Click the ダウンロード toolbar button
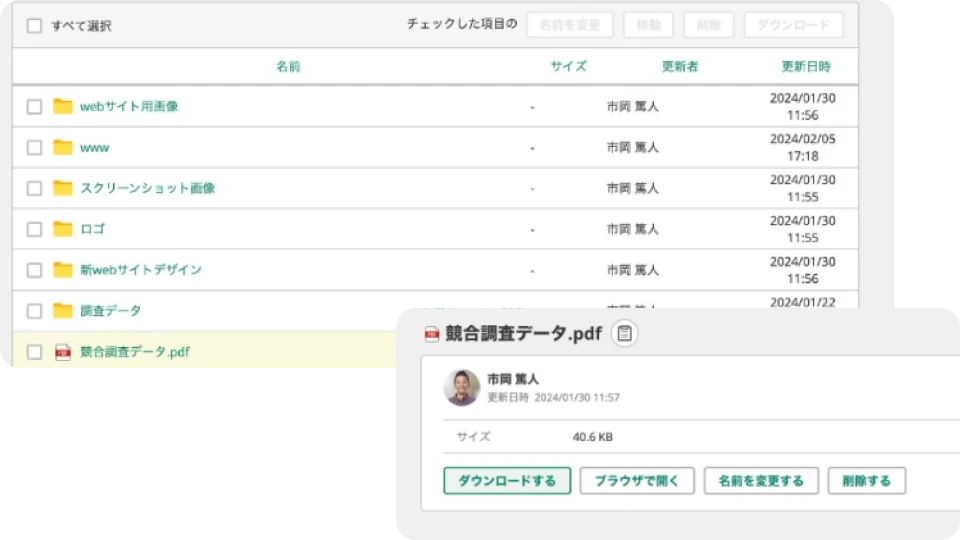 [x=793, y=25]
